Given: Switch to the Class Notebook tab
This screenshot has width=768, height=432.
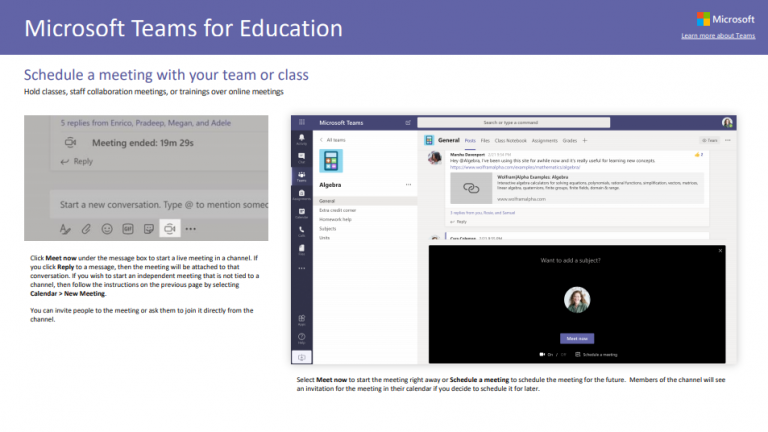Looking at the screenshot, I should click(510, 141).
